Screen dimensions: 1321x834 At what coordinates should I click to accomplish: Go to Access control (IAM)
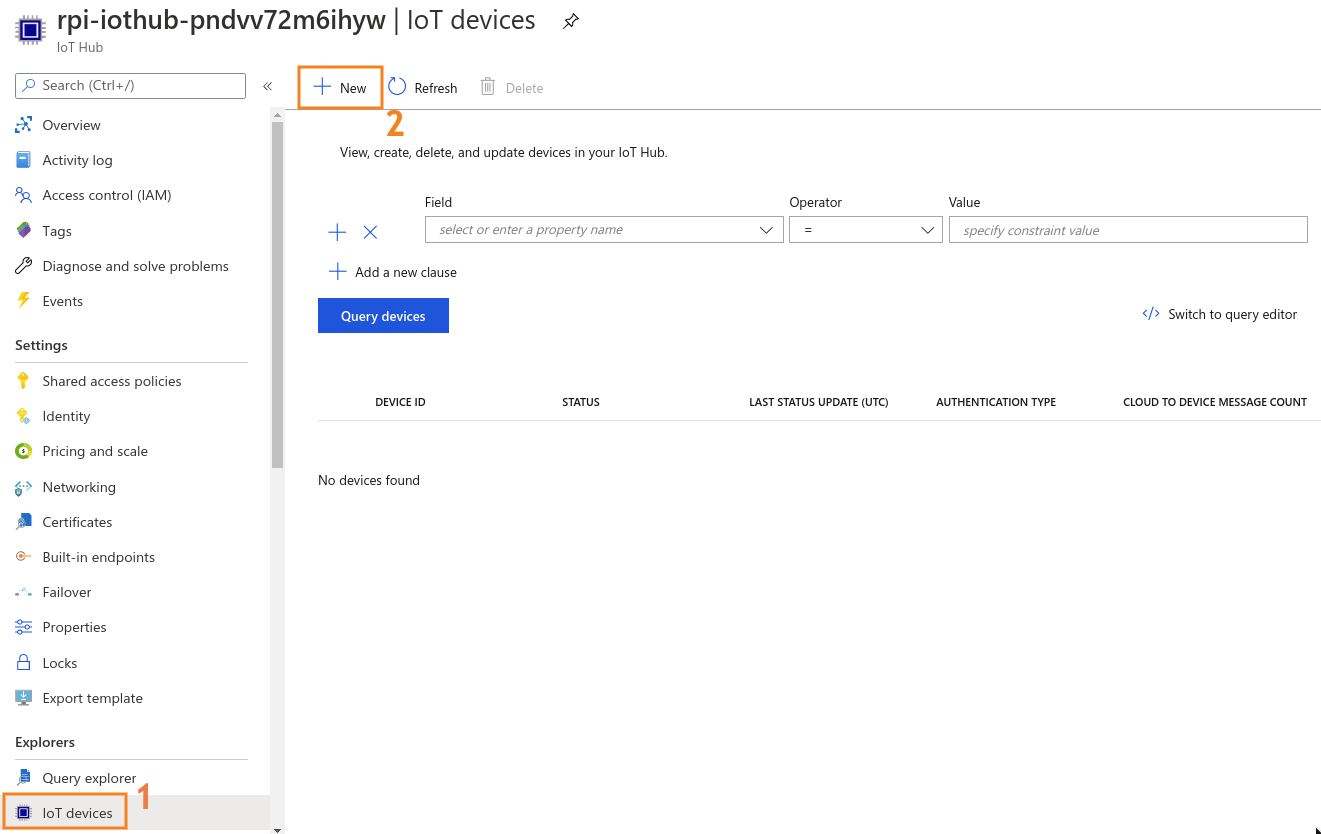tap(107, 195)
